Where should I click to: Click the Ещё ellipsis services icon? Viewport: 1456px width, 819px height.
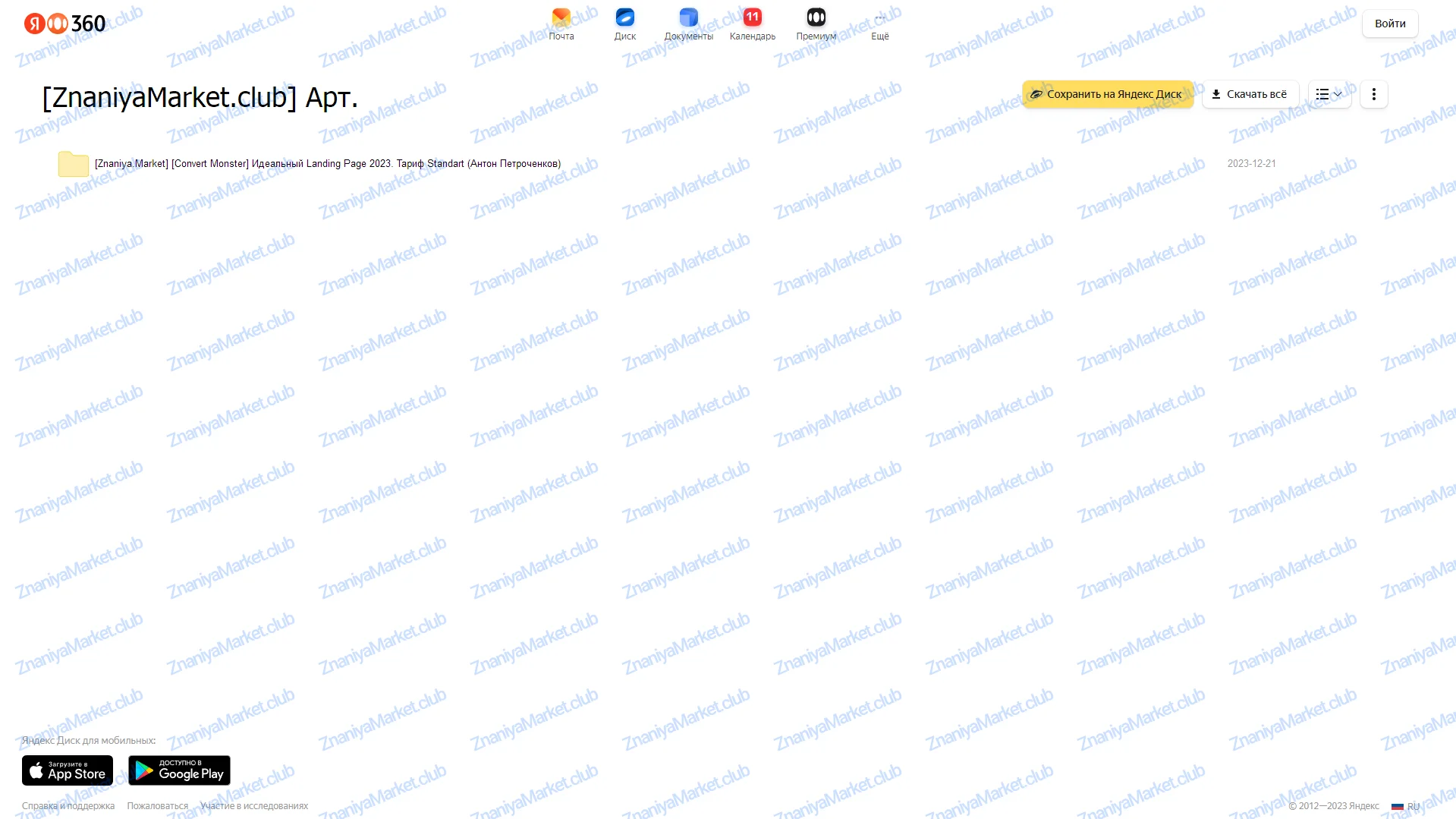pyautogui.click(x=879, y=23)
